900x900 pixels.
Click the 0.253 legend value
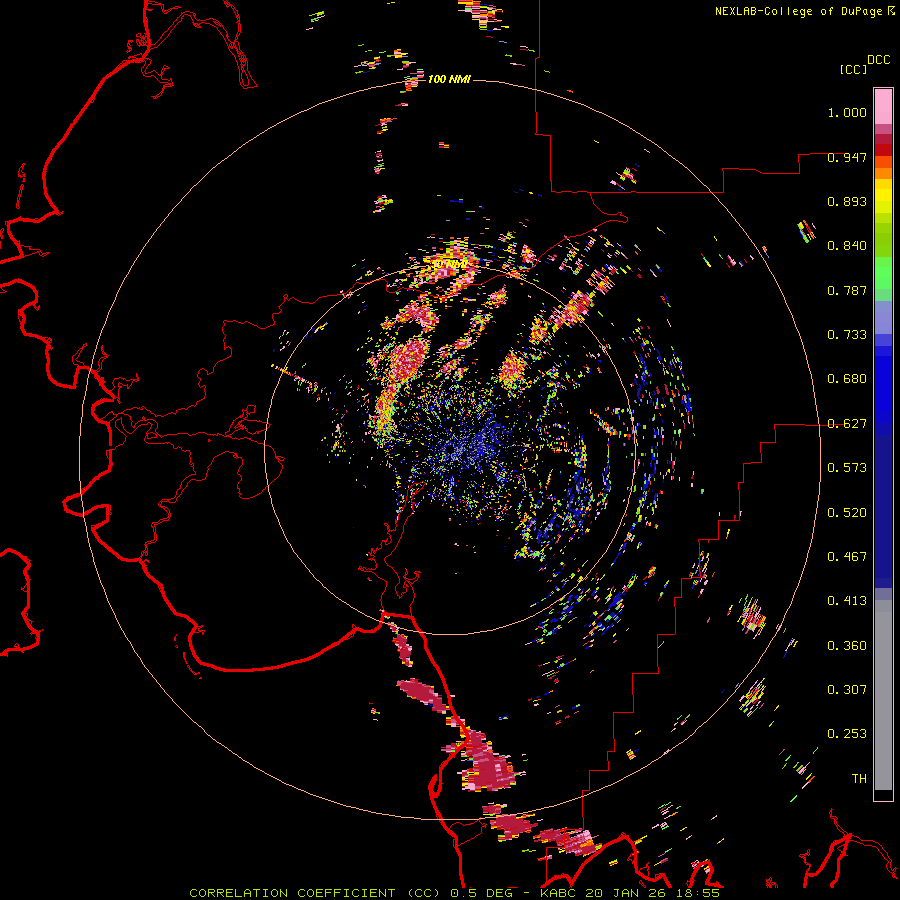[847, 734]
